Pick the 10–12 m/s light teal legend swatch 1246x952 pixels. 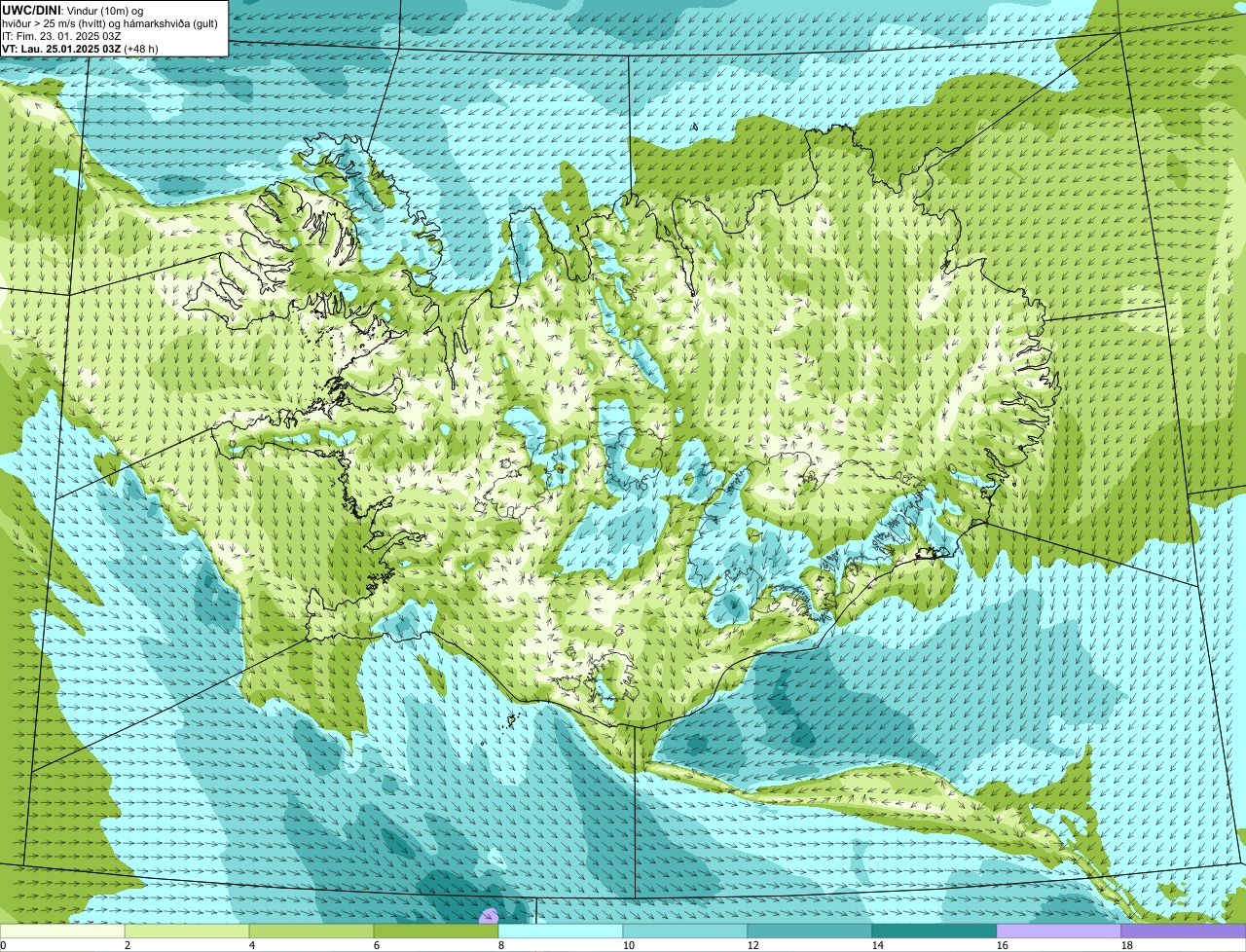[x=685, y=932]
